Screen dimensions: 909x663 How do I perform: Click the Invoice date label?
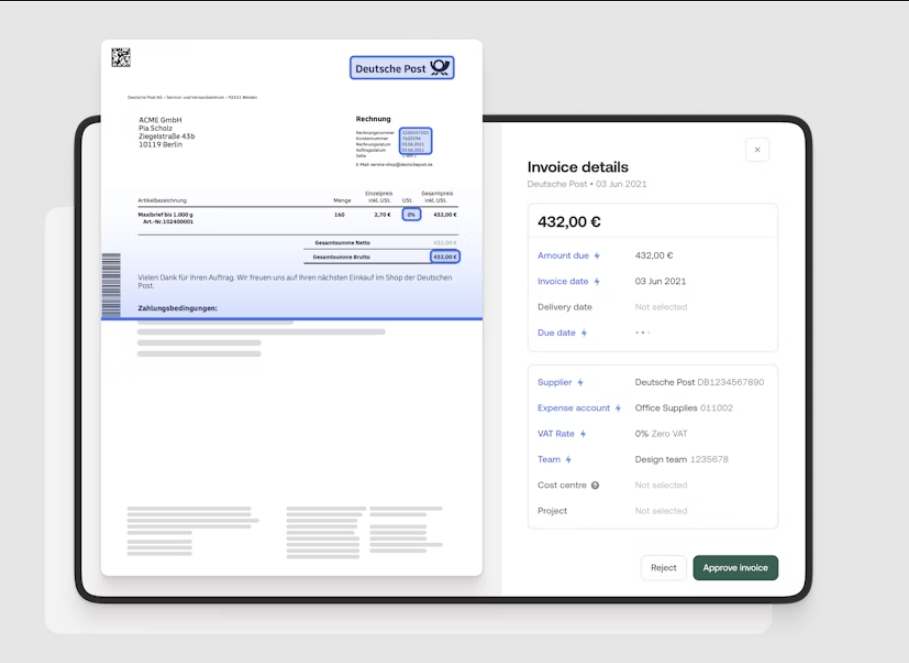pos(563,281)
